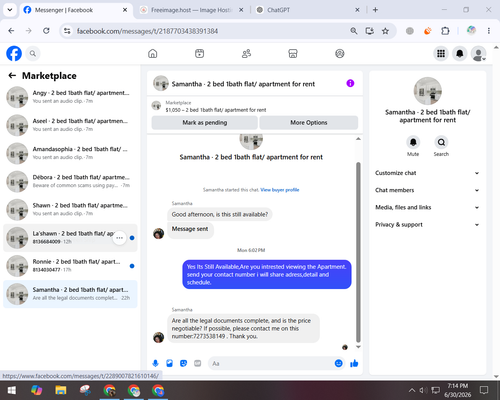Open conversation info purple icon
This screenshot has width=500, height=400.
click(350, 83)
